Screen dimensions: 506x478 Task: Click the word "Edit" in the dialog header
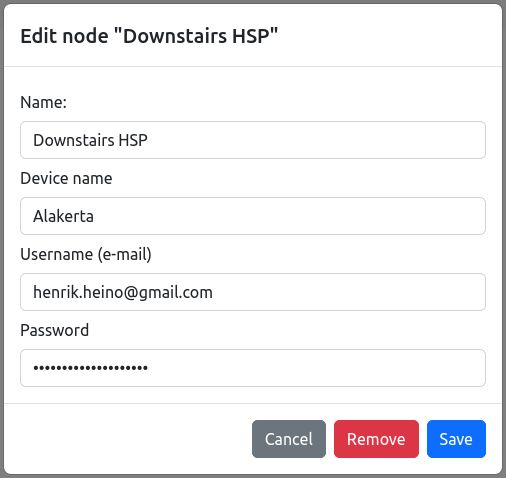point(39,36)
